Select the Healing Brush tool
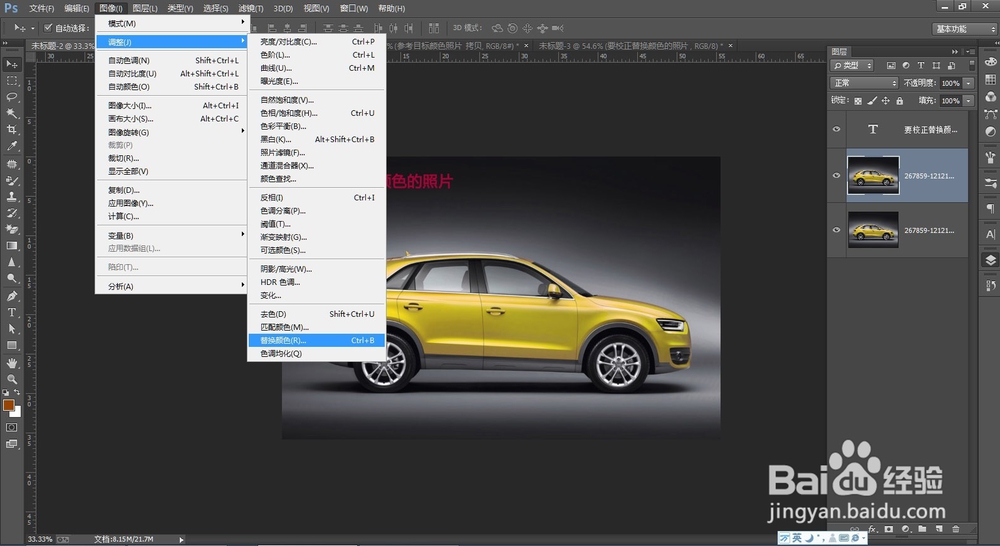 [11, 164]
